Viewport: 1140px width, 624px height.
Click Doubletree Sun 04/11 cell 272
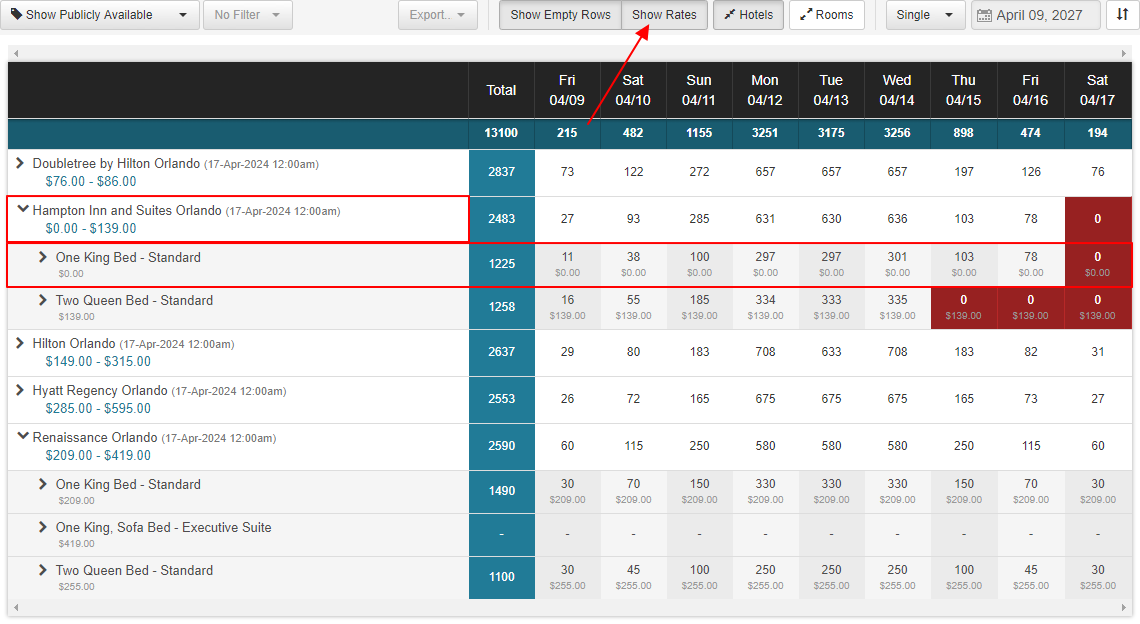click(699, 172)
